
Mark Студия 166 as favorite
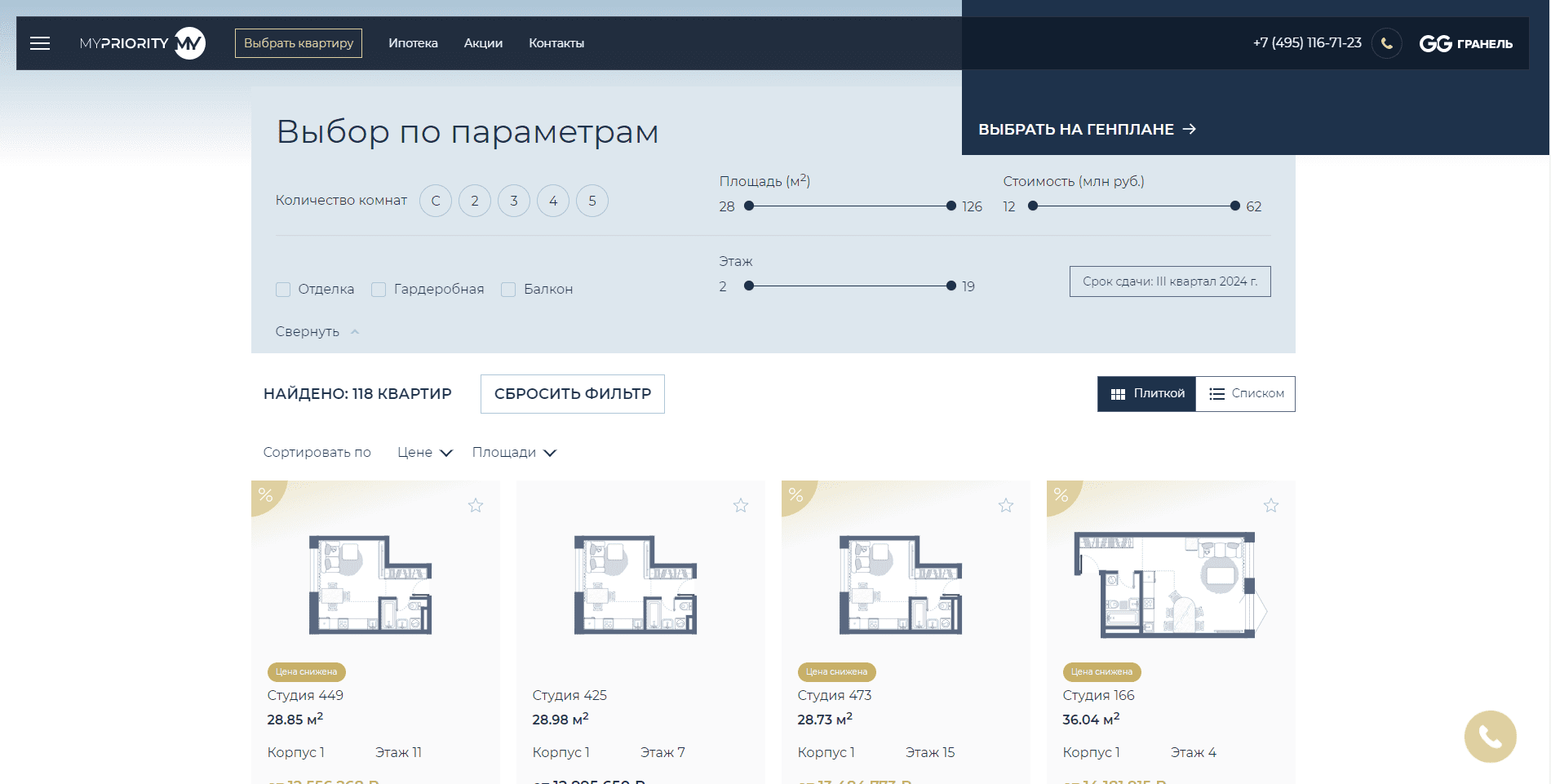click(1271, 506)
